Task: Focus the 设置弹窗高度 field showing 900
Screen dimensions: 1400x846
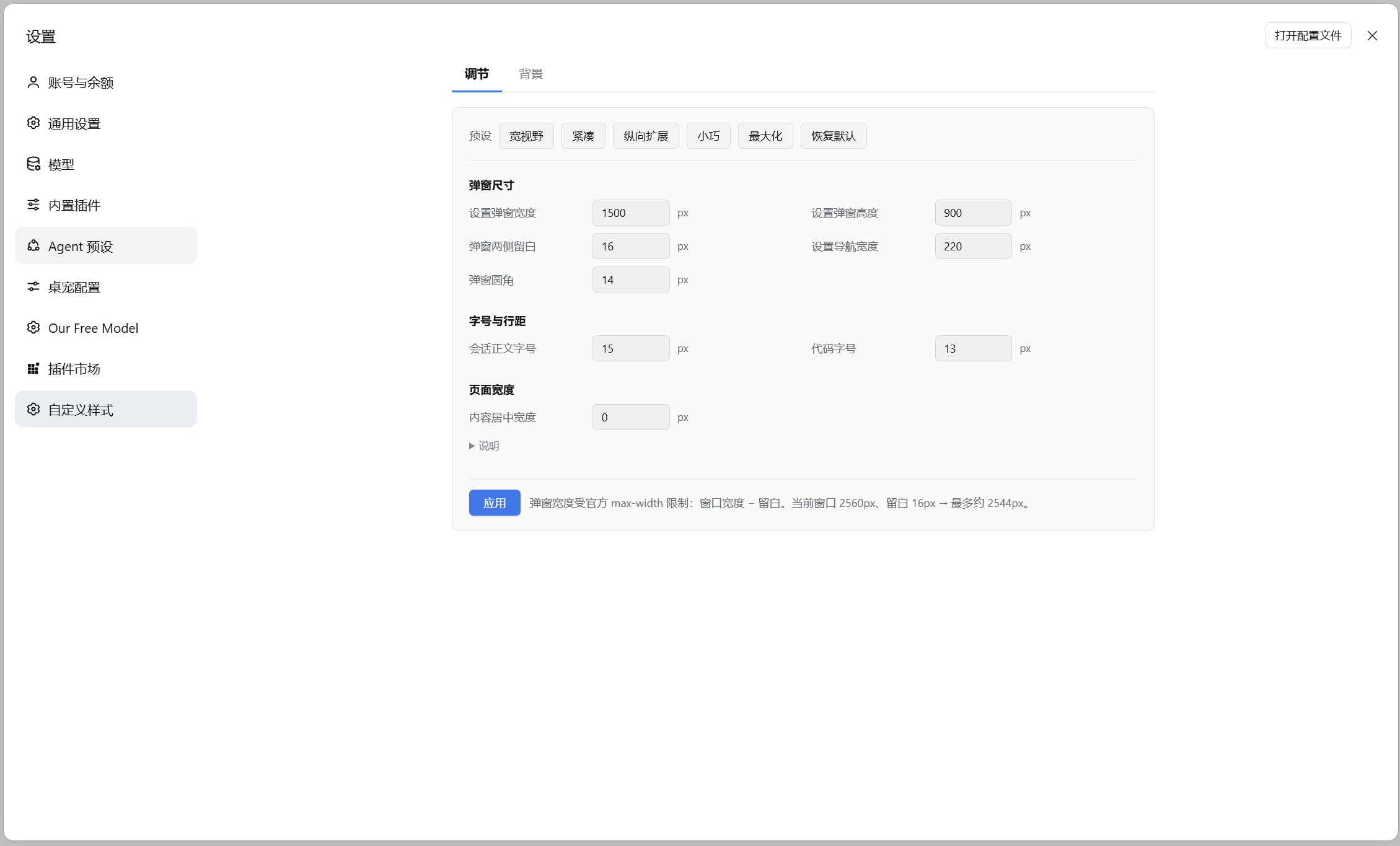Action: point(973,213)
